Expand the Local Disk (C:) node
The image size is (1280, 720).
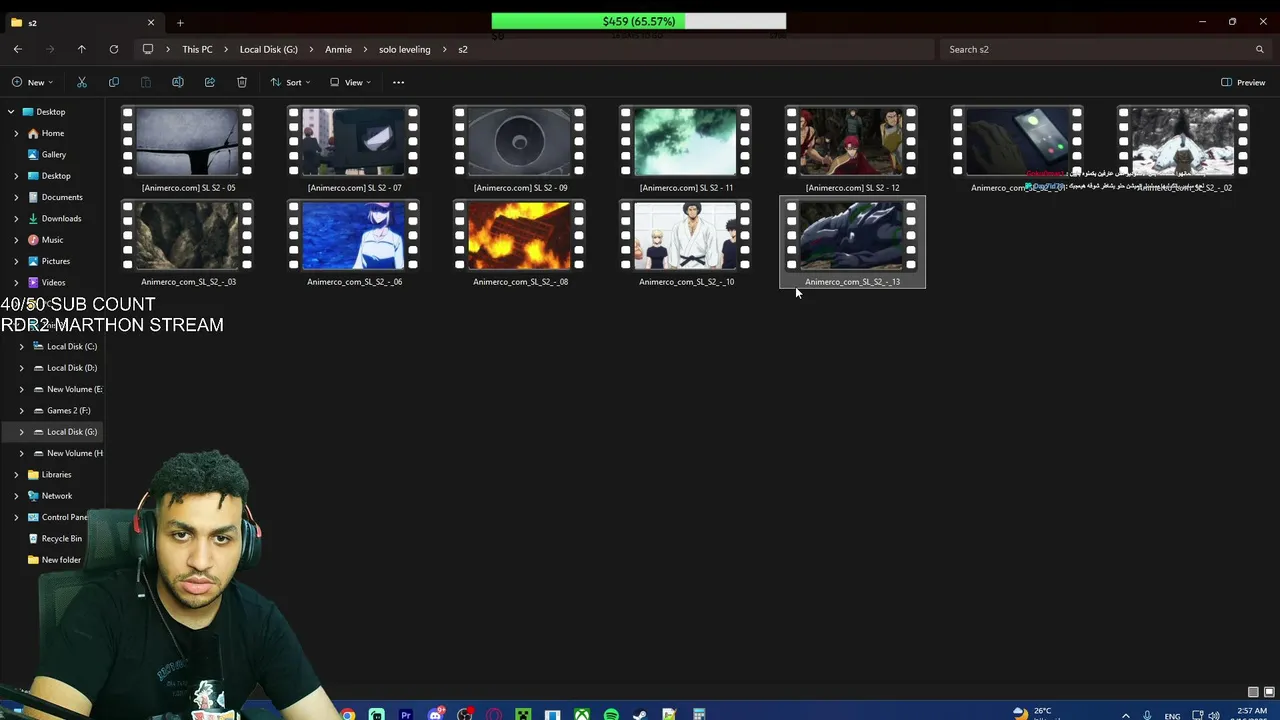click(21, 346)
